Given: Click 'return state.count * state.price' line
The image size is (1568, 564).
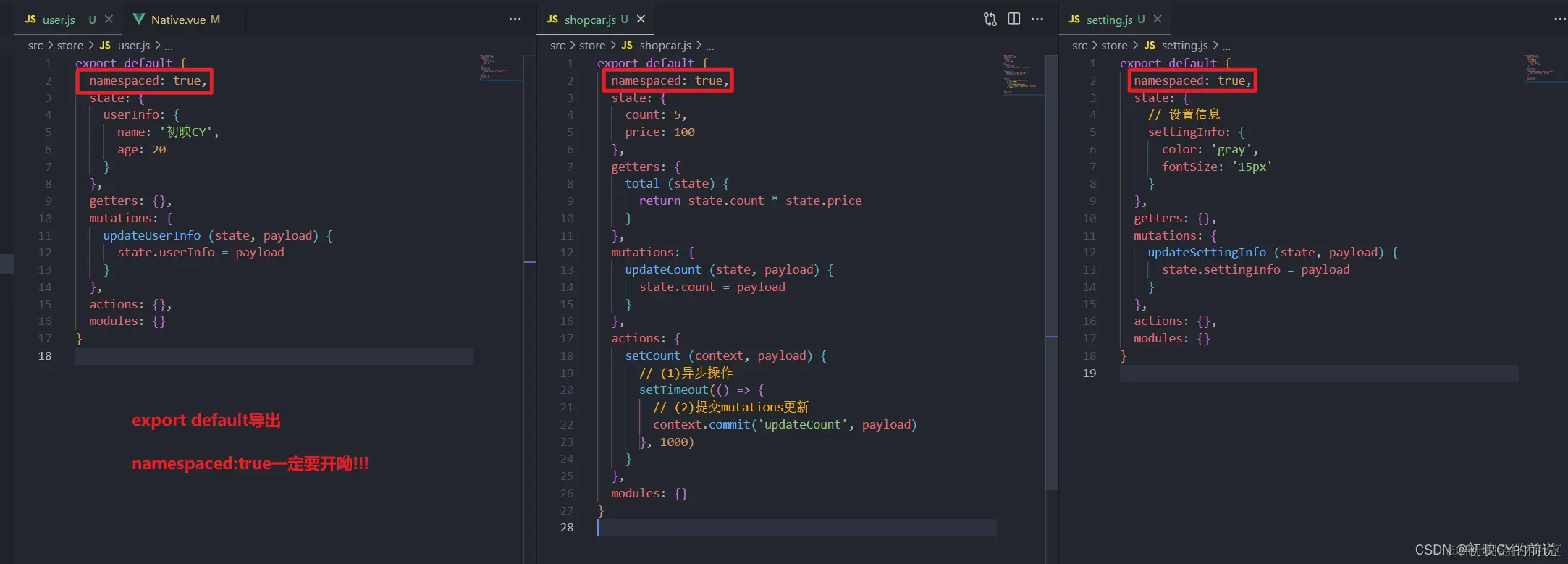Looking at the screenshot, I should tap(750, 201).
